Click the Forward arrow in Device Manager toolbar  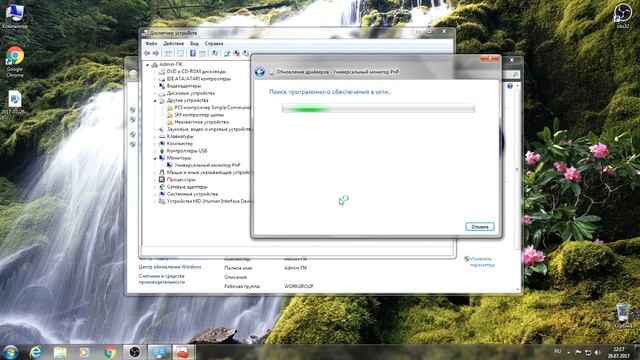156,53
